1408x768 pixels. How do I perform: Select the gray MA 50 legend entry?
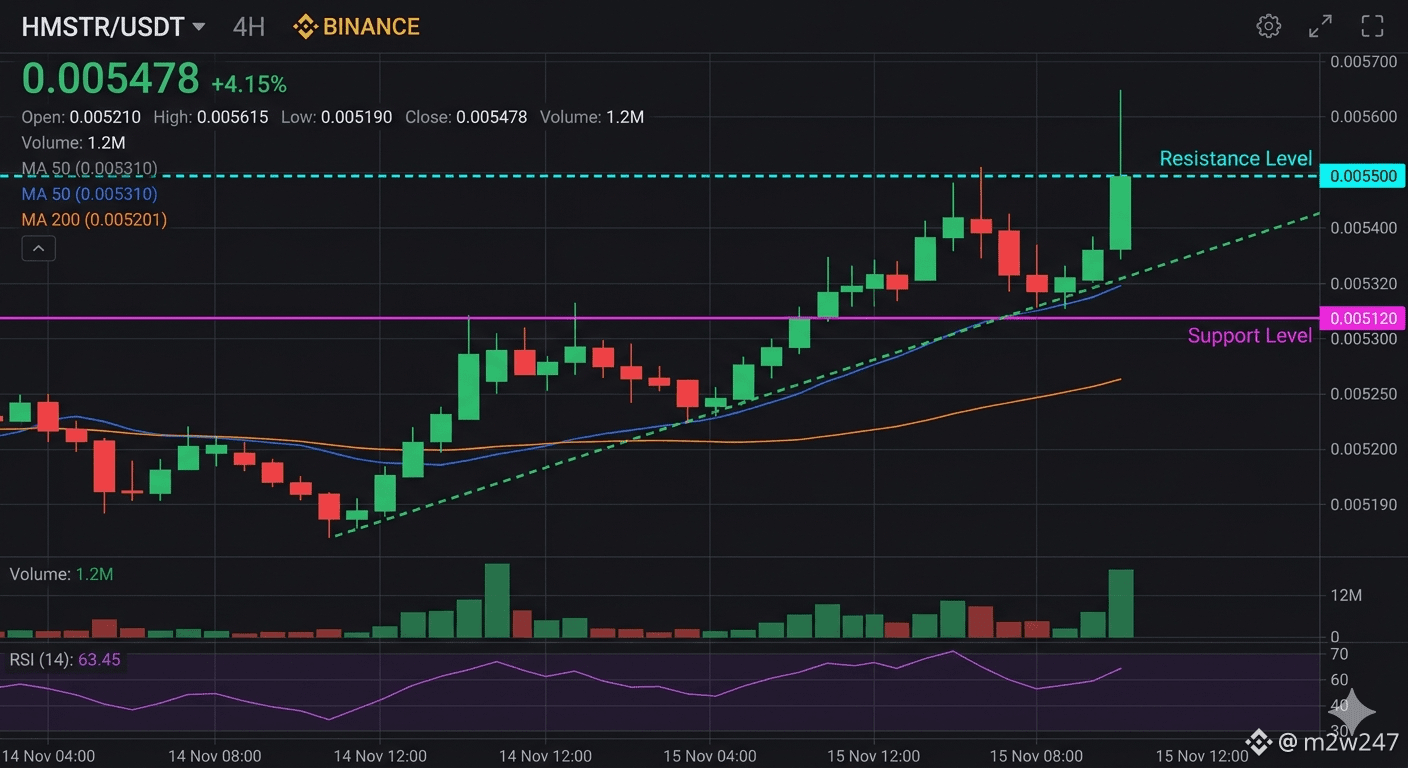[89, 168]
